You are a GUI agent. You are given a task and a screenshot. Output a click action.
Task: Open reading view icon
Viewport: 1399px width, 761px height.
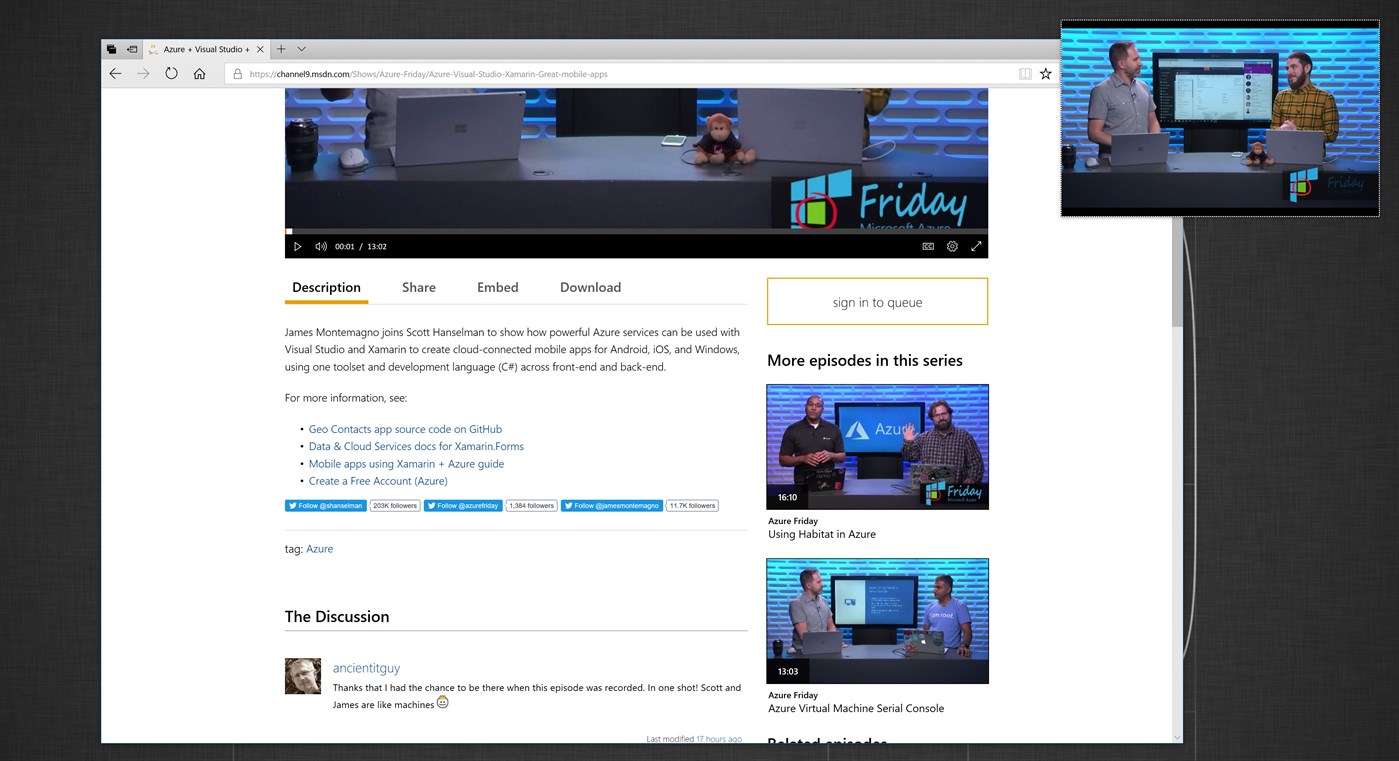pos(1025,74)
